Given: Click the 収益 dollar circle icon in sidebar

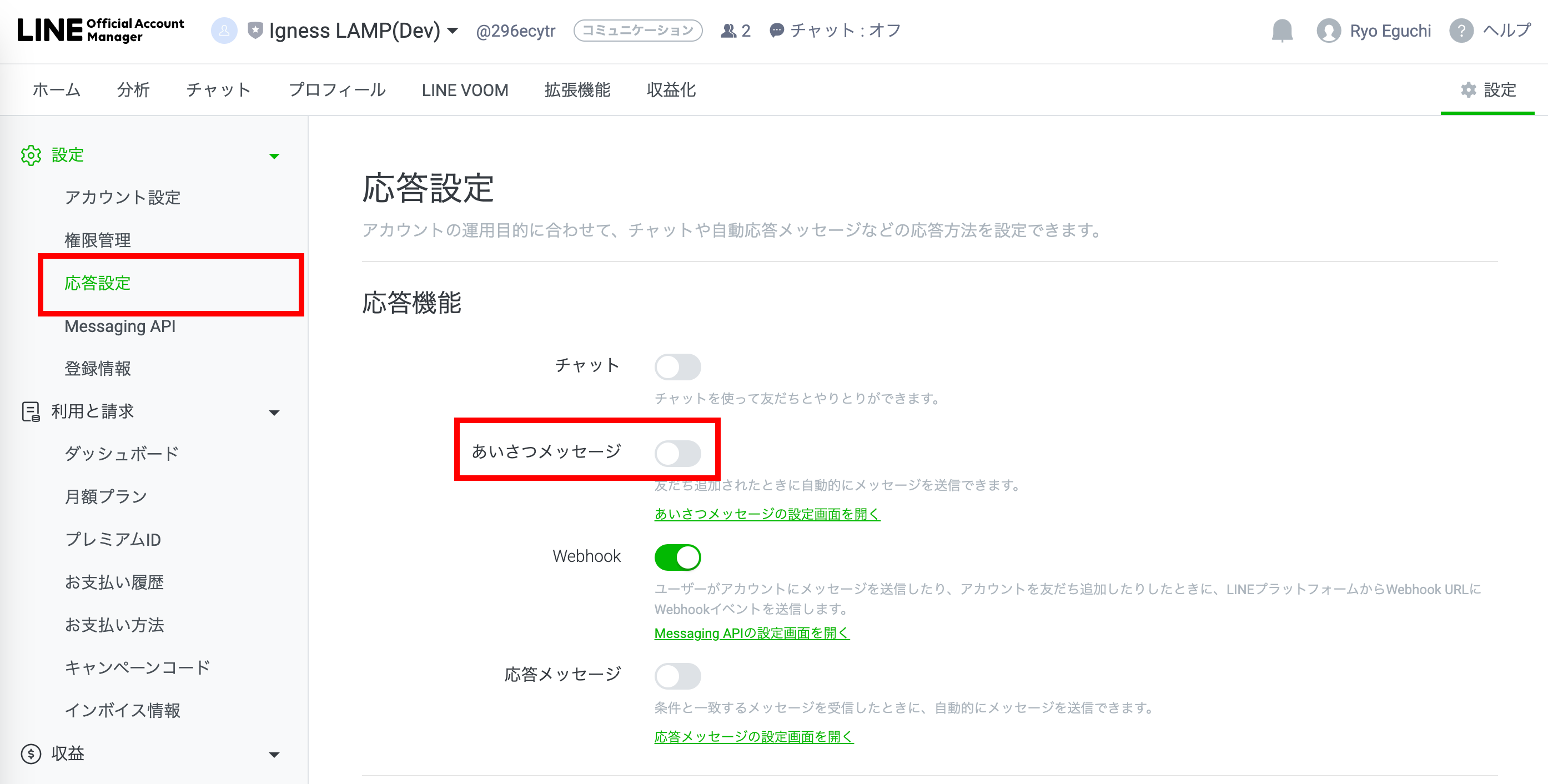Looking at the screenshot, I should (31, 753).
